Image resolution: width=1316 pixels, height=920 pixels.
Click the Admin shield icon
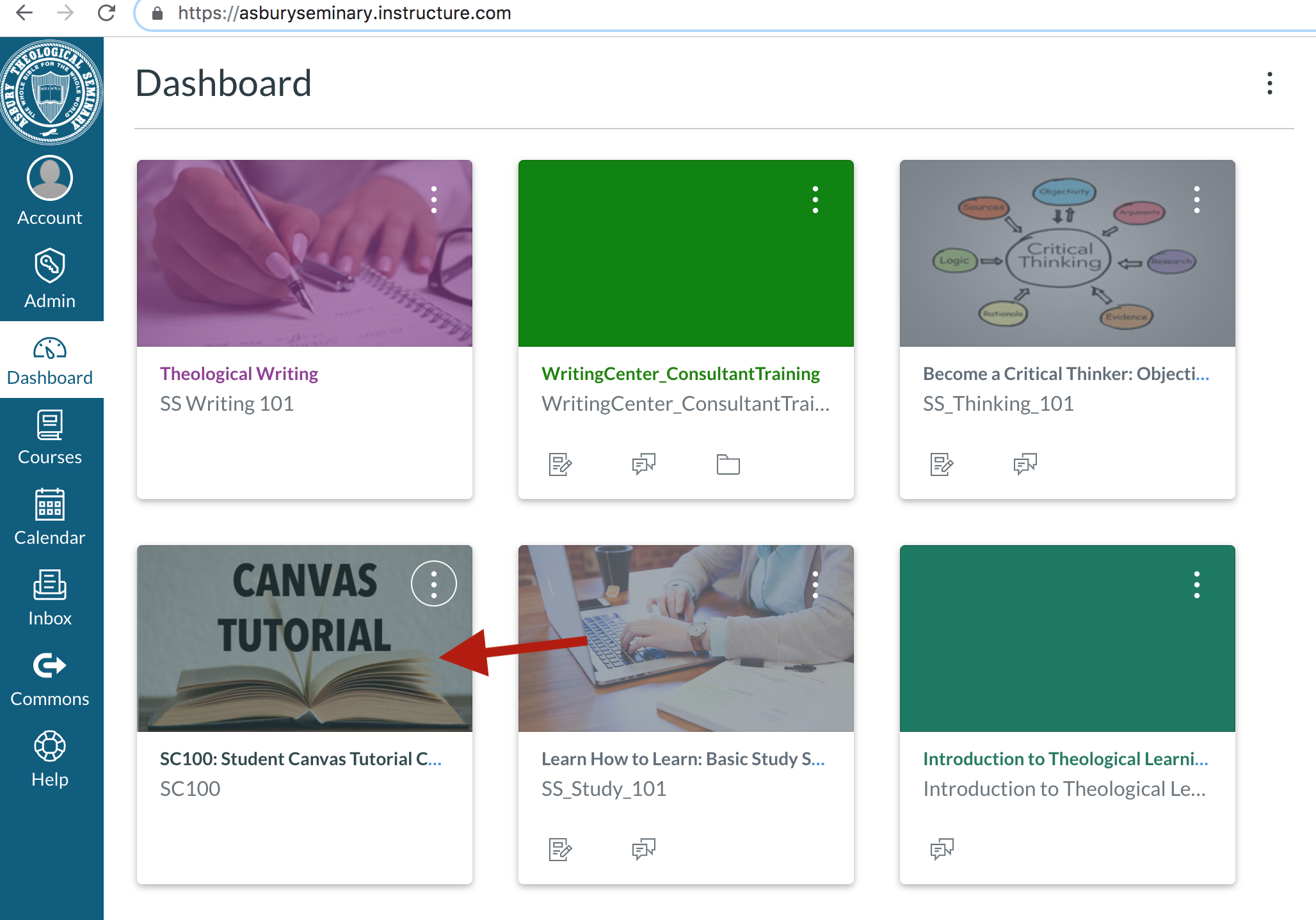pos(50,266)
